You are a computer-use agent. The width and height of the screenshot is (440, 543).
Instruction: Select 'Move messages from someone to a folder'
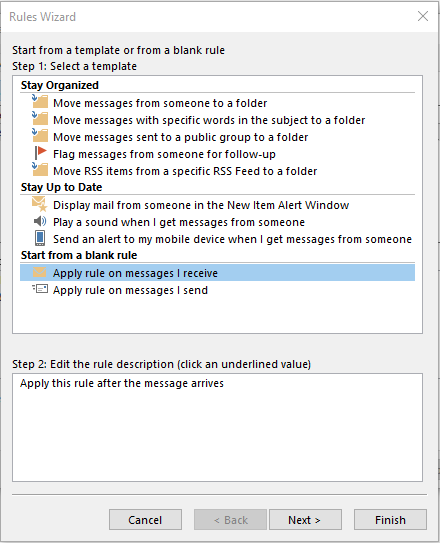160,103
